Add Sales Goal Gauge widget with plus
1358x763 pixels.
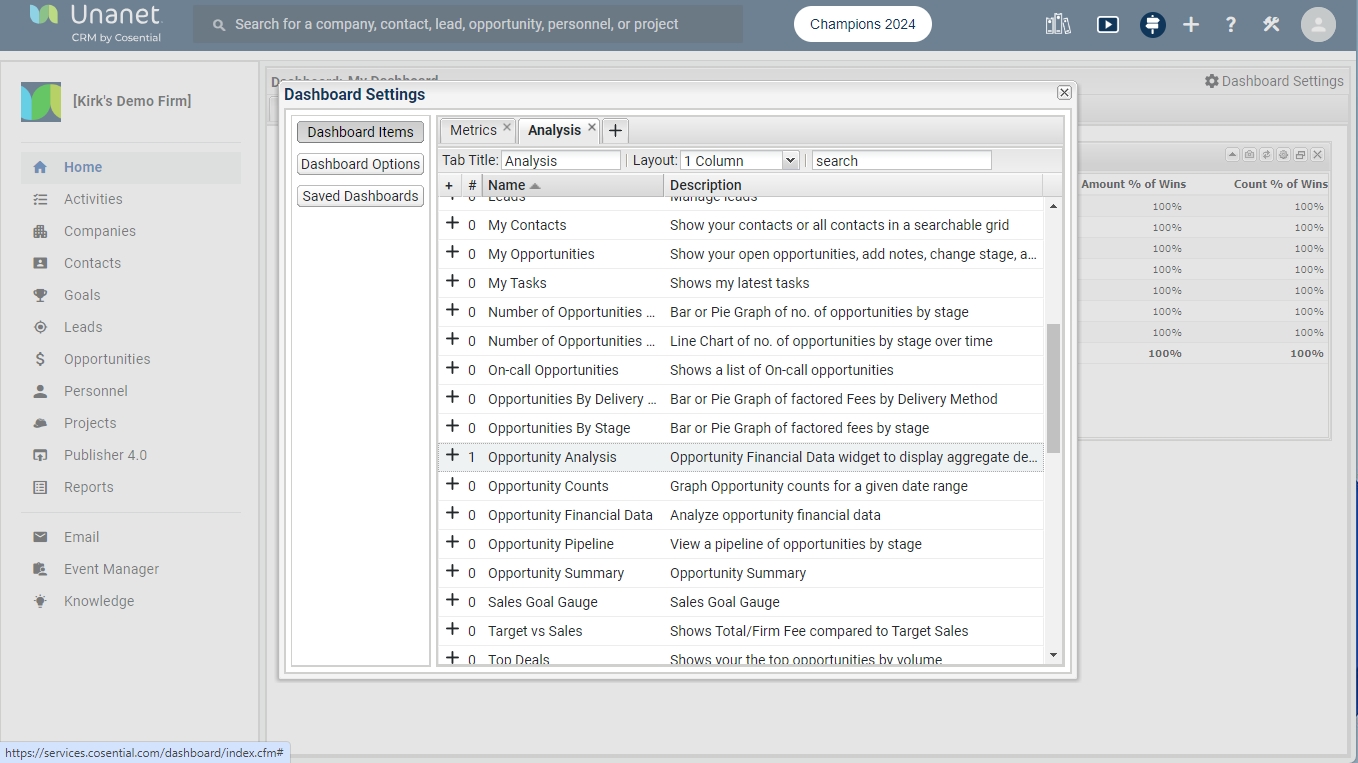pos(452,601)
